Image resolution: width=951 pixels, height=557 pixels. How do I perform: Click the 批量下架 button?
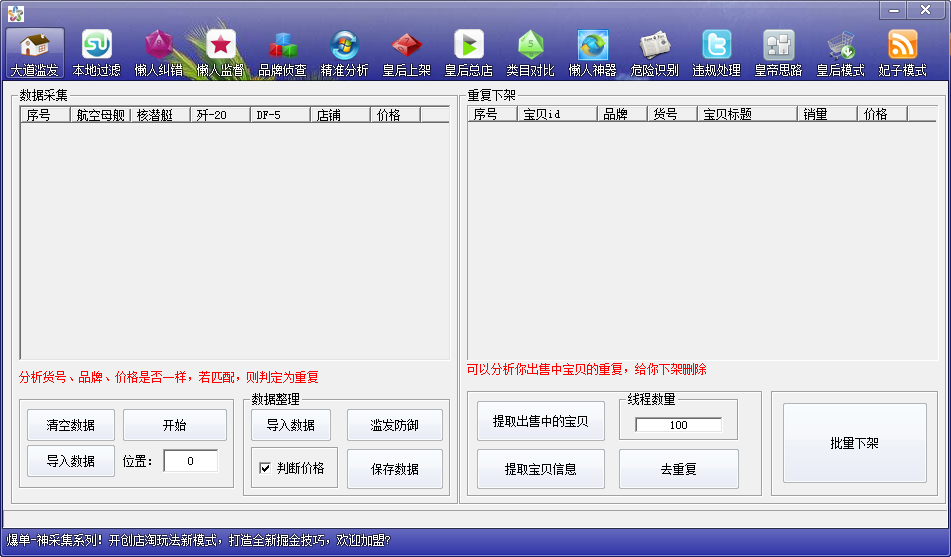click(855, 443)
